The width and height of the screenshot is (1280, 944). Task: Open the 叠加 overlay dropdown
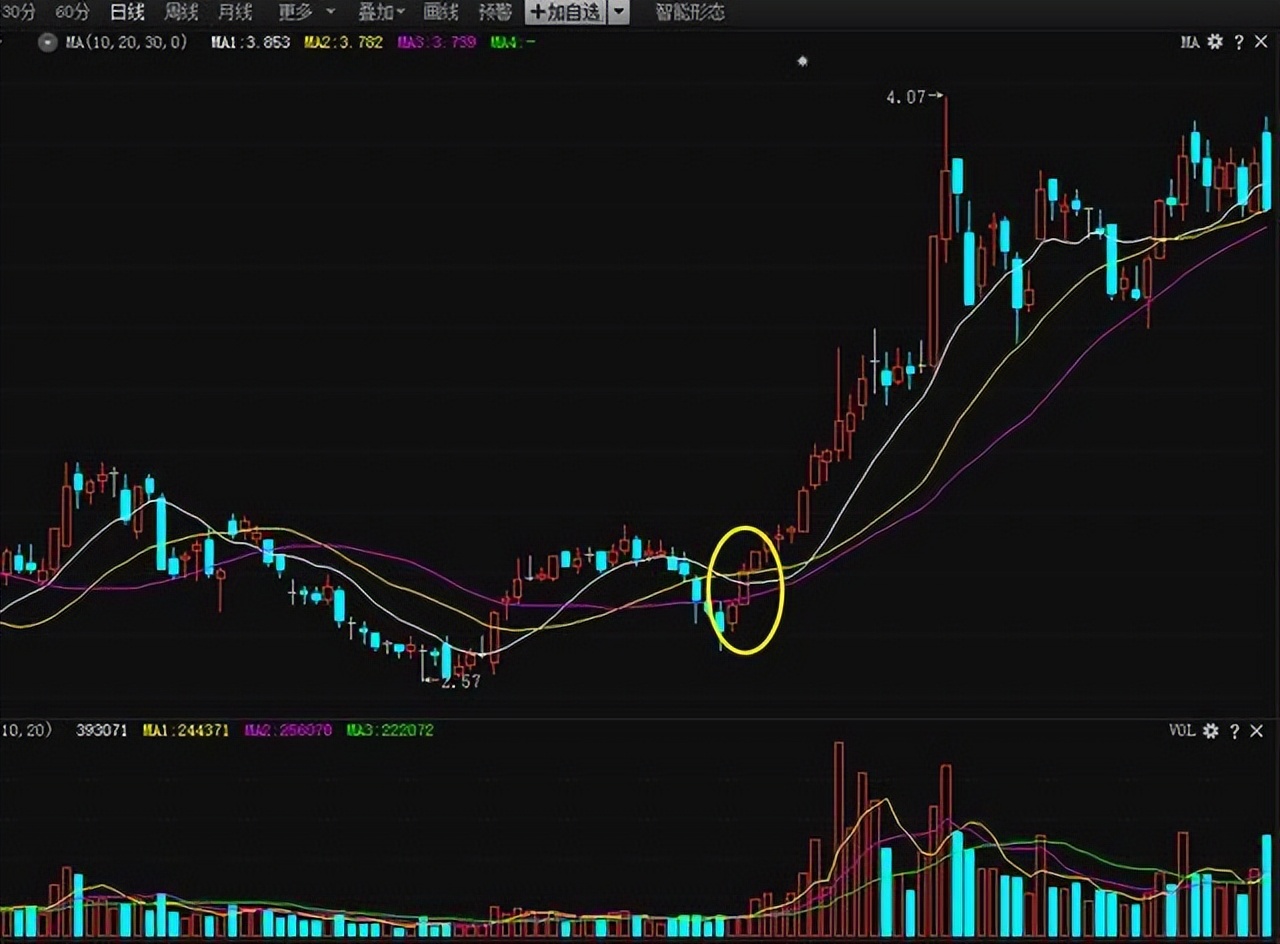coord(382,12)
